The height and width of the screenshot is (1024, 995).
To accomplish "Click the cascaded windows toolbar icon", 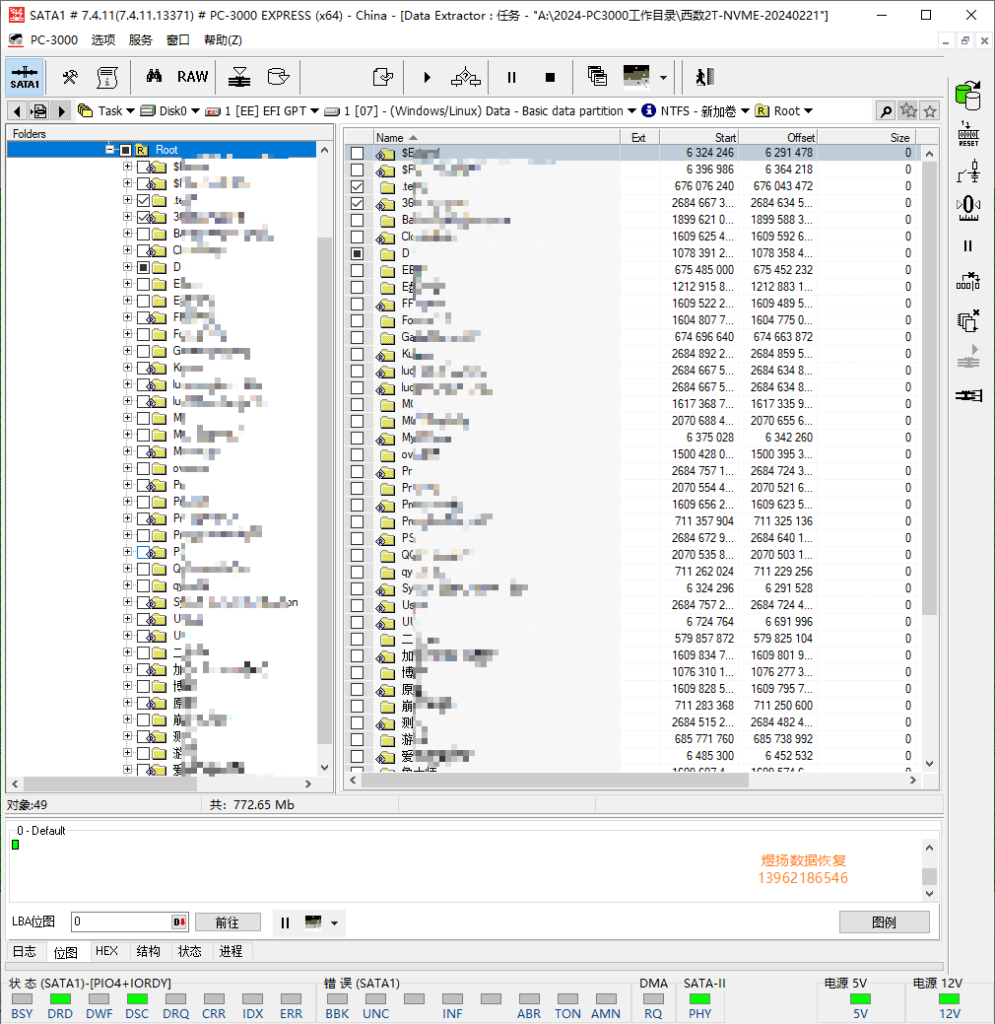I will 597,76.
